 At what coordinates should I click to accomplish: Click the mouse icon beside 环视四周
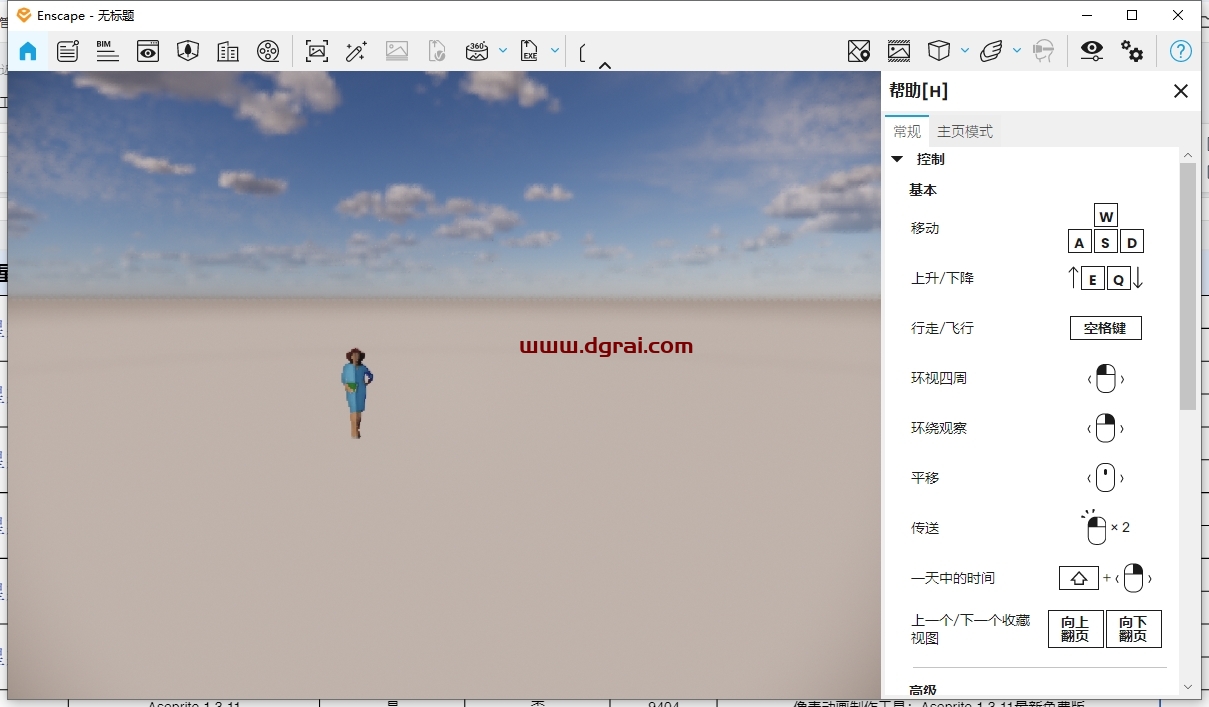coord(1105,379)
